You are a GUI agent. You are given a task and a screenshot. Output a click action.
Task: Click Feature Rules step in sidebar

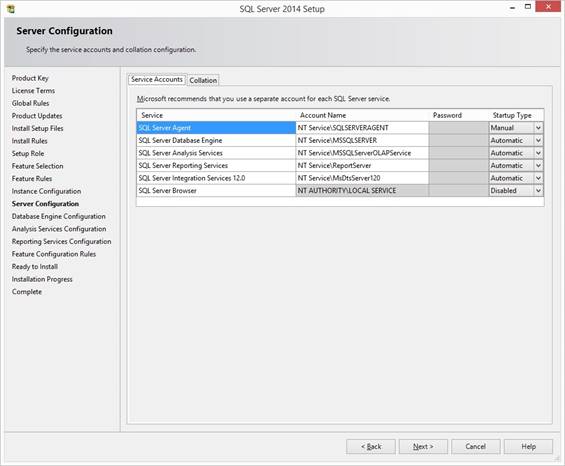pyautogui.click(x=32, y=179)
